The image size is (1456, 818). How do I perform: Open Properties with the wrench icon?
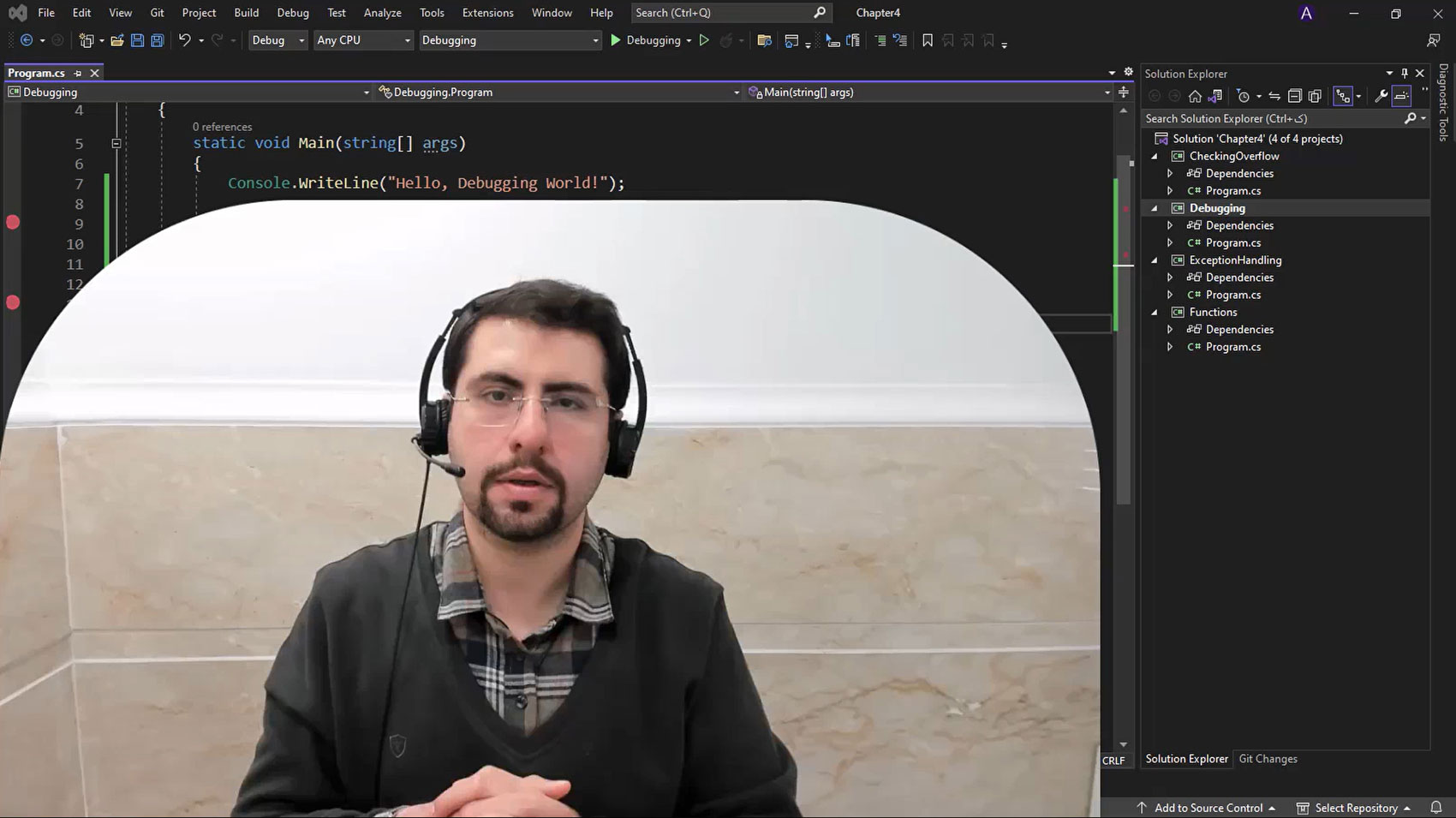[x=1381, y=96]
